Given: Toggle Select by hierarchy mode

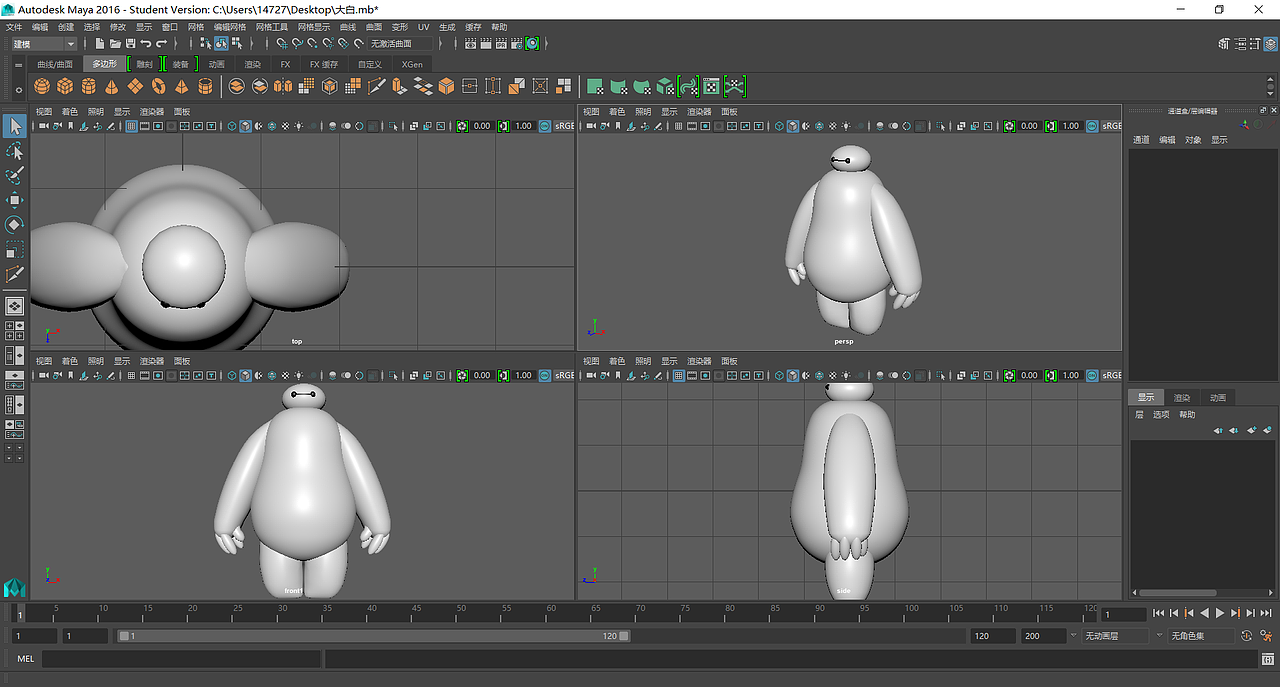Looking at the screenshot, I should click(206, 44).
